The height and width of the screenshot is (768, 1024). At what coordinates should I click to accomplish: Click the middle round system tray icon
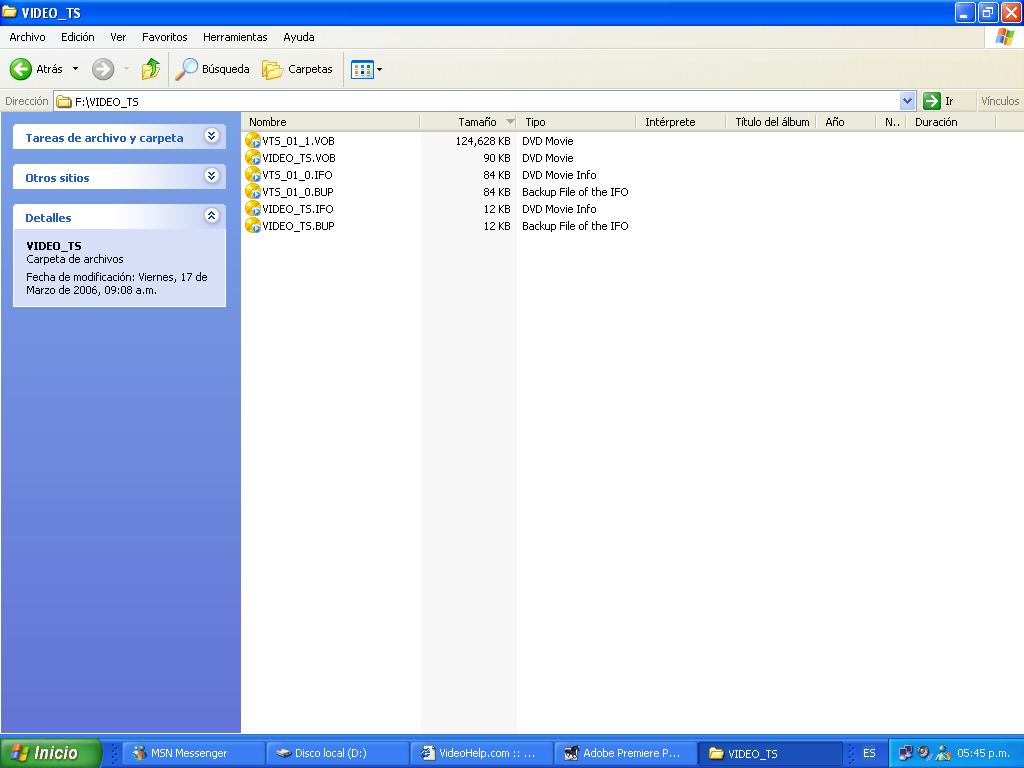click(923, 753)
